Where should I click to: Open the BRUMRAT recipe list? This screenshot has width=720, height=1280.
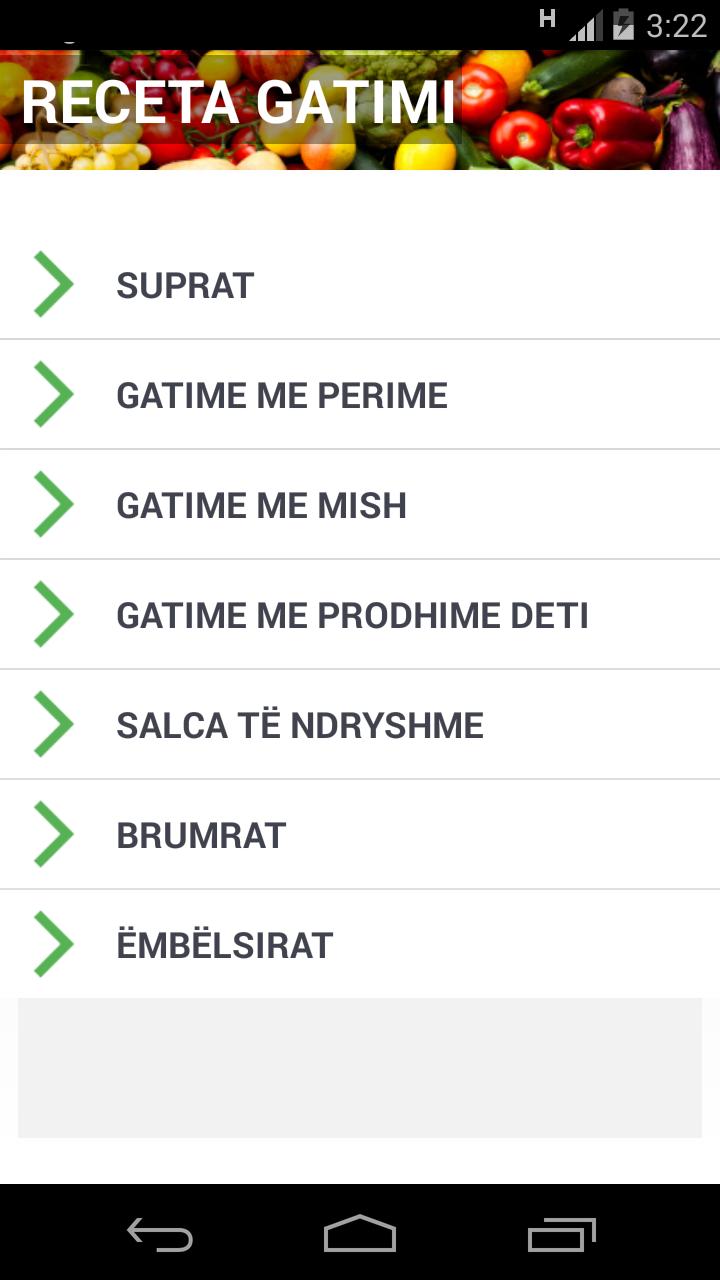[x=202, y=836]
